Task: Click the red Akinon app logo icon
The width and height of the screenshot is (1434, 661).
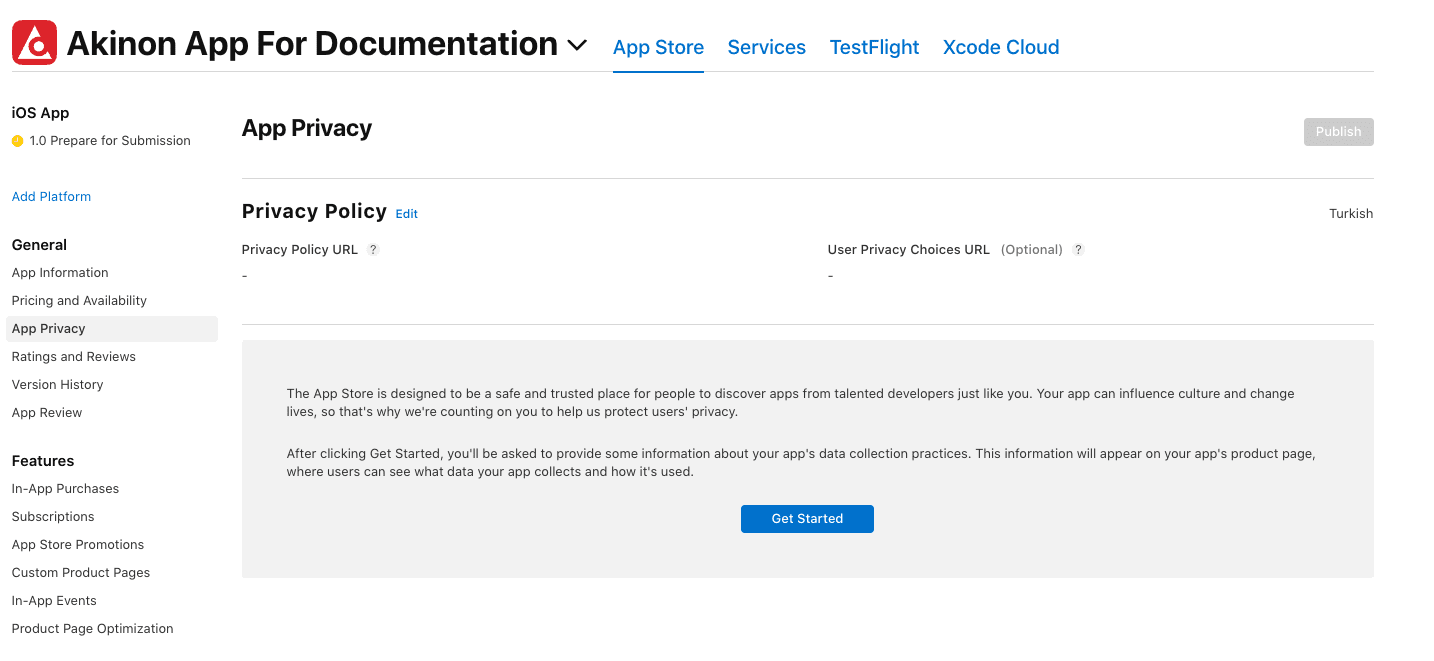Action: coord(34,43)
